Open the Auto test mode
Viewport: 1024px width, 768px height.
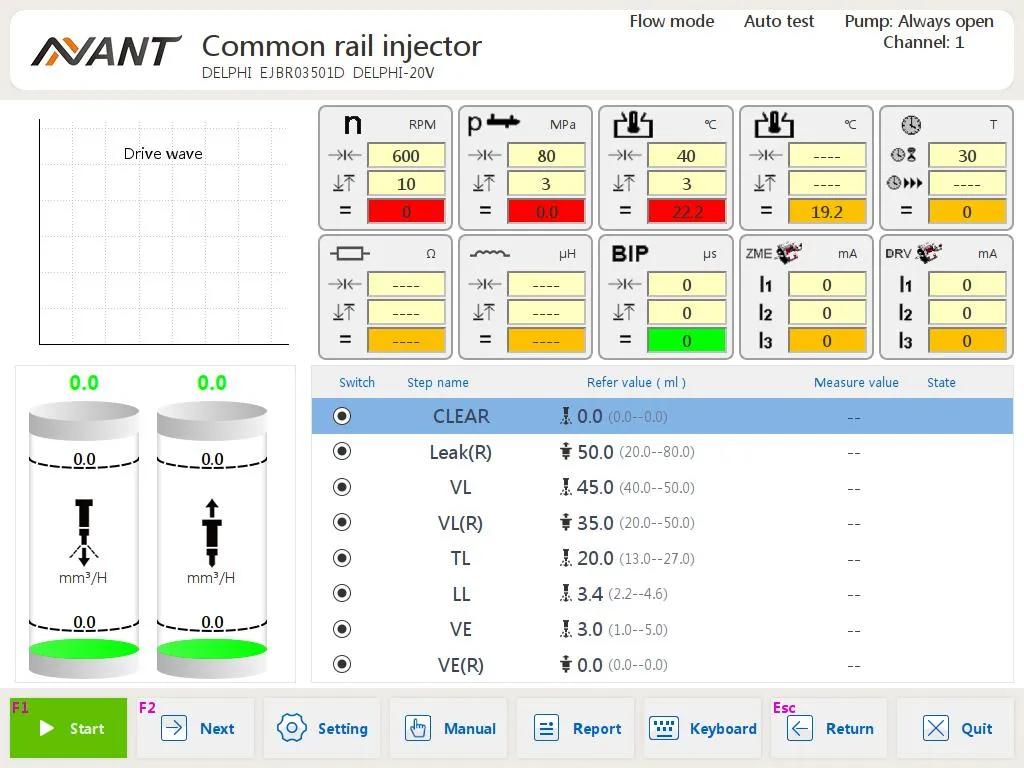click(779, 21)
